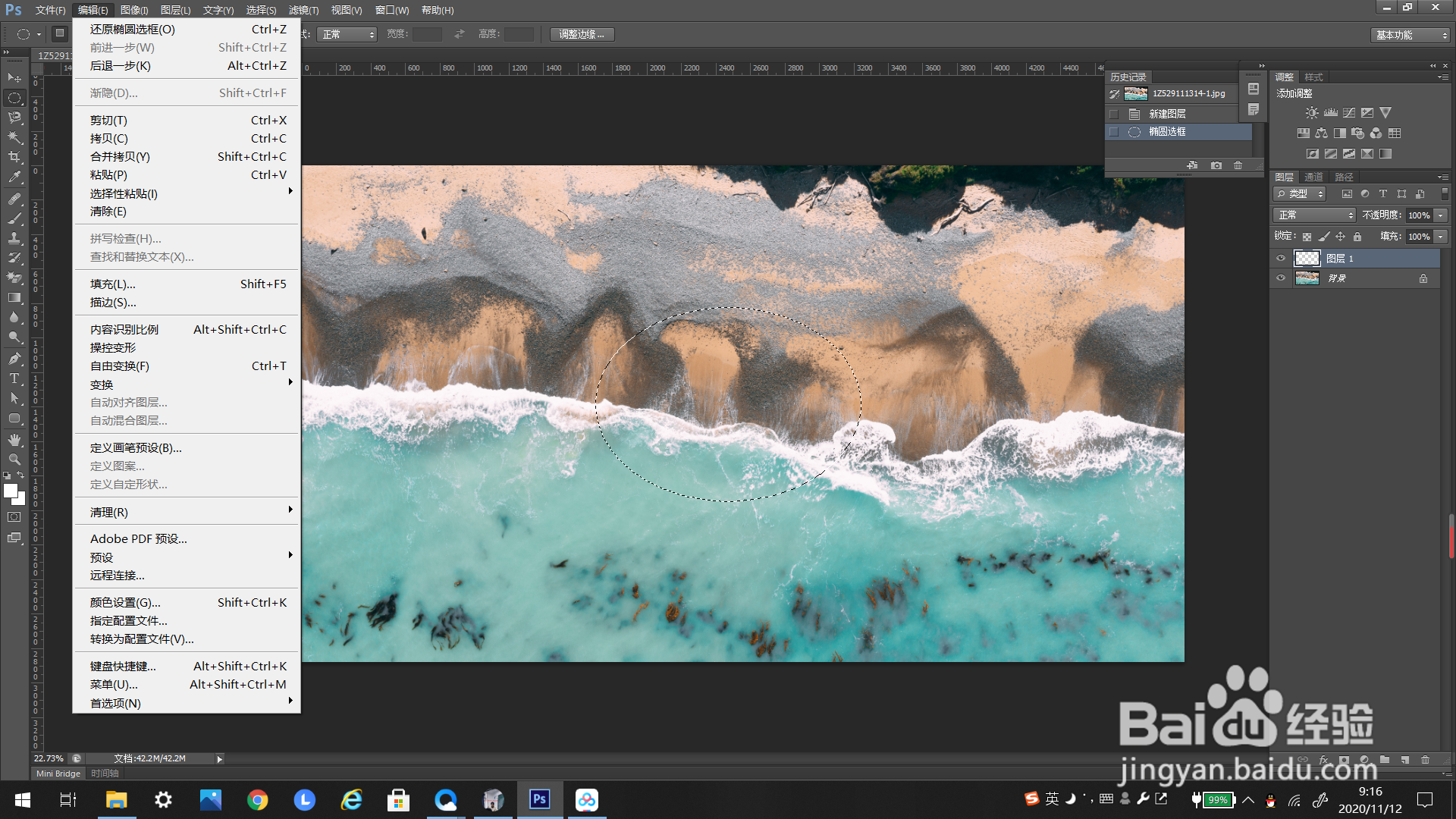
Task: Open the 基本功能 workspace dropdown
Action: [1410, 35]
